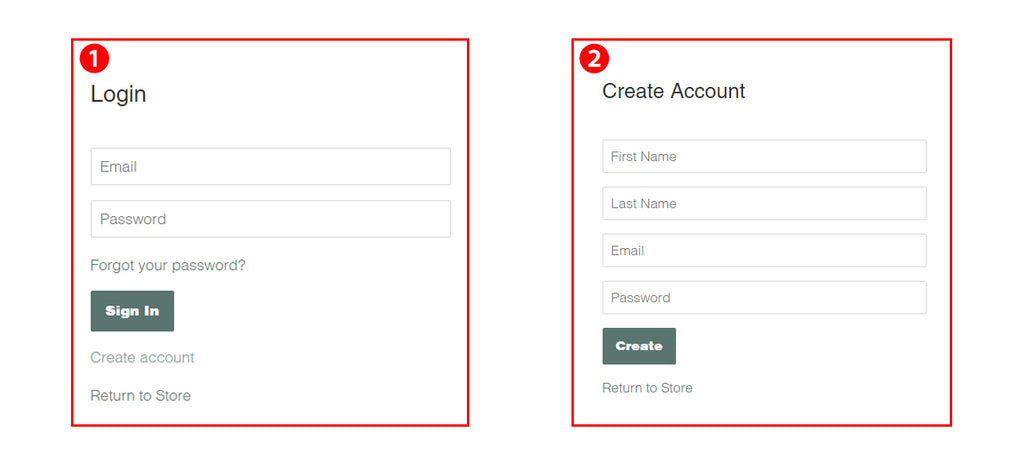Click the Create Account heading text

(x=673, y=91)
